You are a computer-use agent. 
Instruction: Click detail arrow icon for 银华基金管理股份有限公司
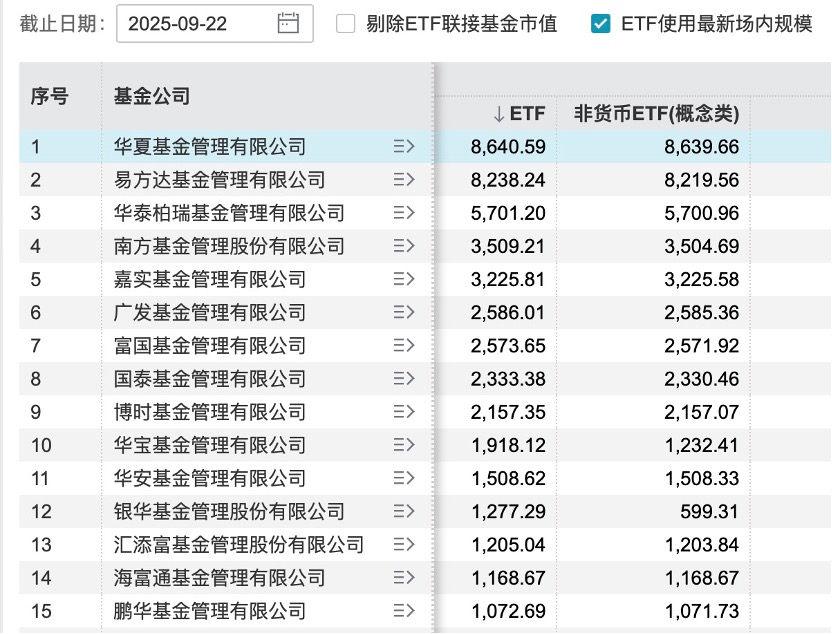[404, 511]
